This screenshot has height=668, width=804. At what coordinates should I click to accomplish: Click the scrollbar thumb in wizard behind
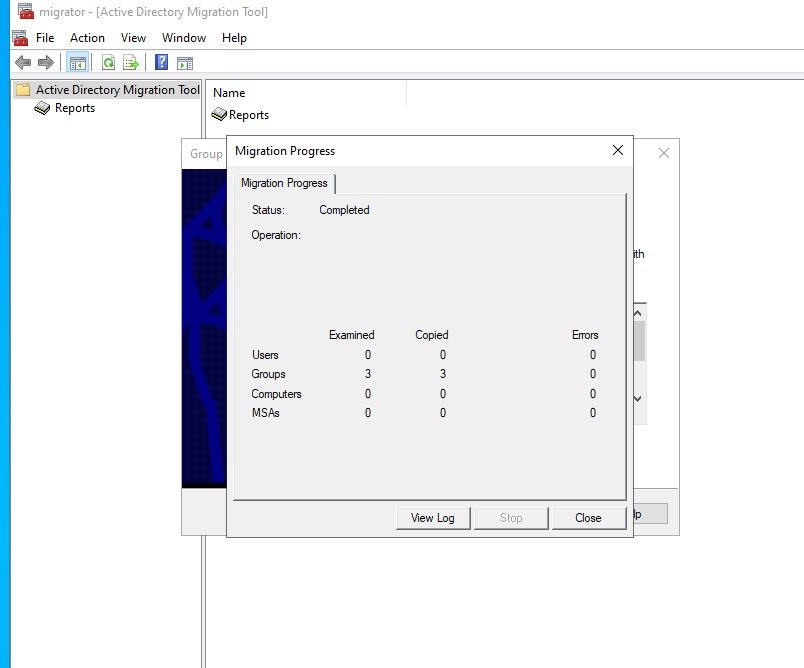639,341
